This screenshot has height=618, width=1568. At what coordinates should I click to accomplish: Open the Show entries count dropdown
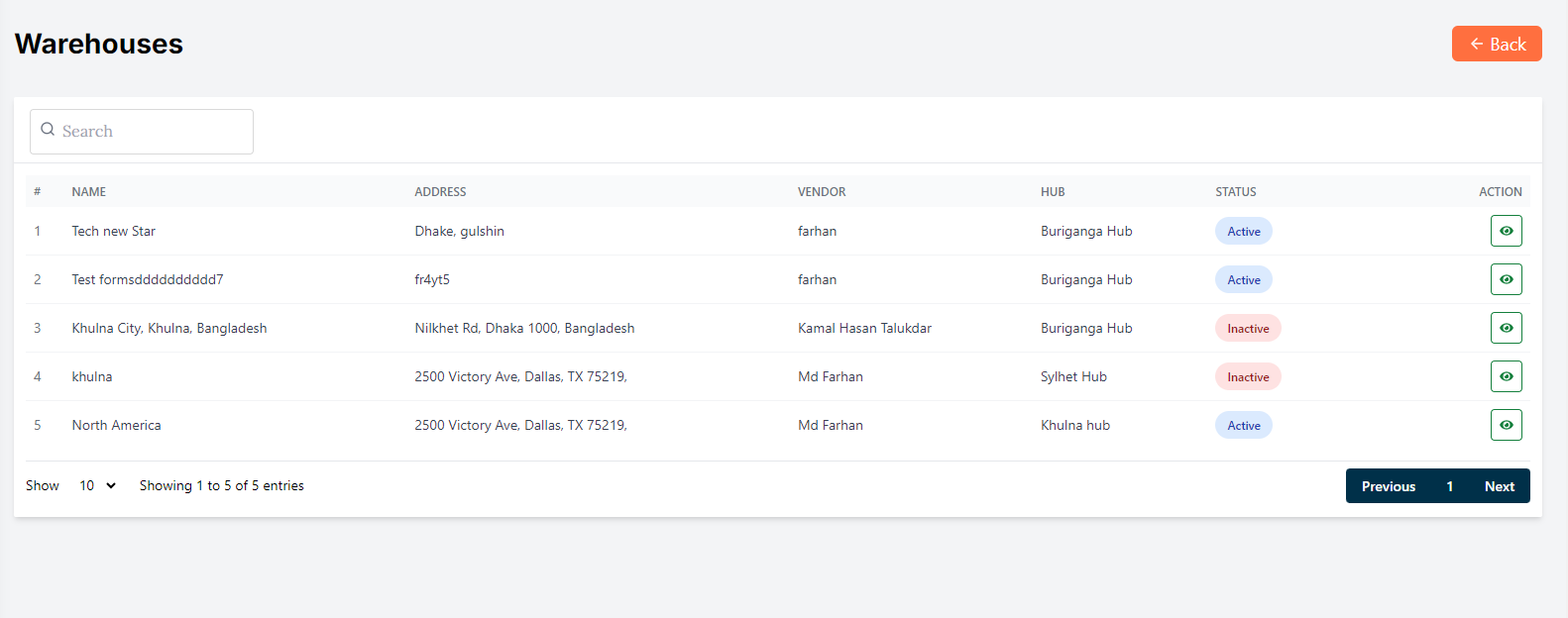coord(97,485)
